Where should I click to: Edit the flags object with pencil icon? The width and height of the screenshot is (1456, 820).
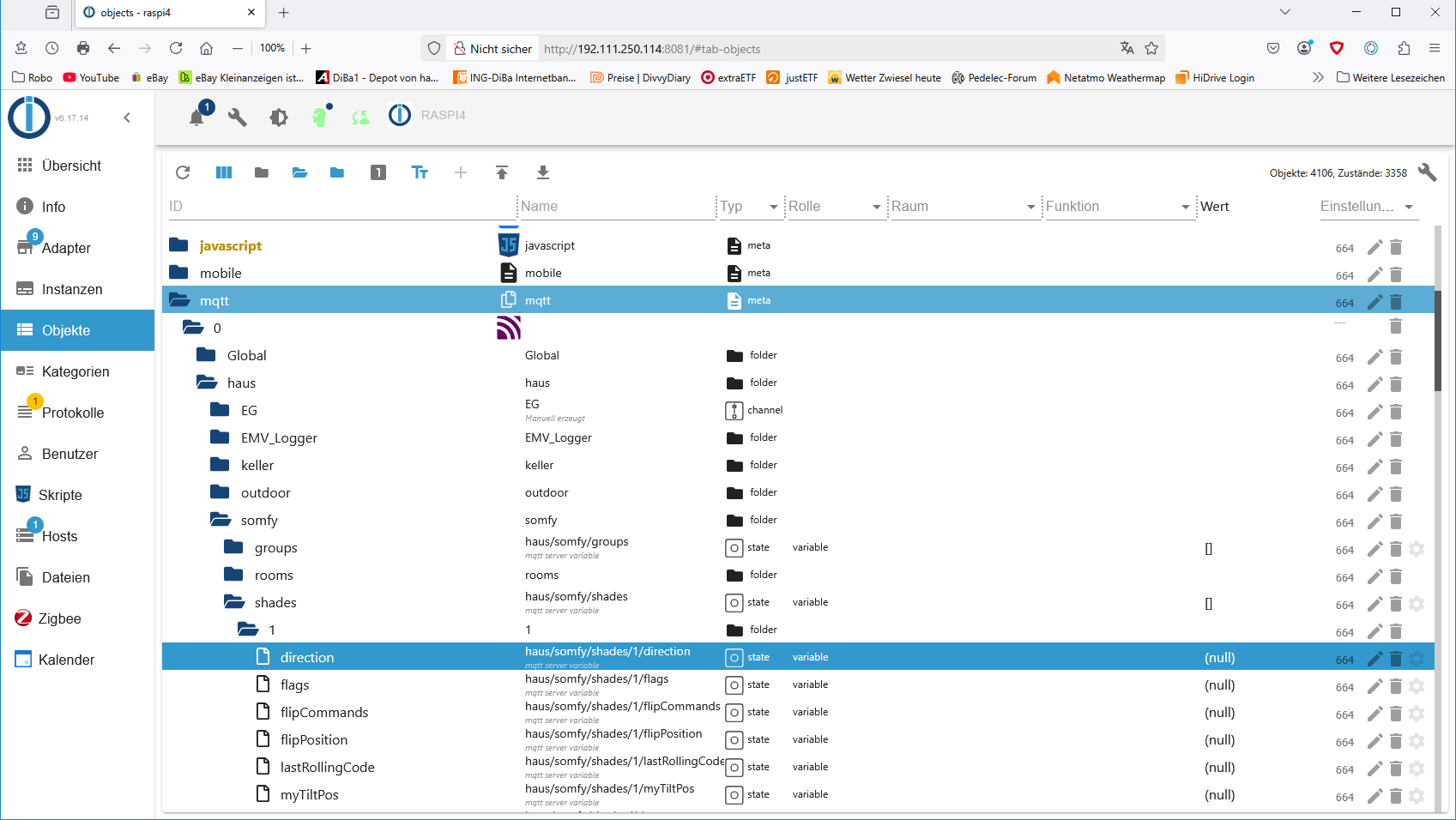pyautogui.click(x=1374, y=686)
